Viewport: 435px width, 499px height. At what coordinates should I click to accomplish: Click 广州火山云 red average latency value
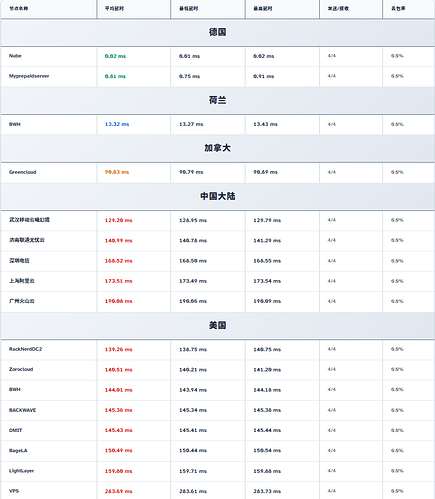click(x=119, y=301)
